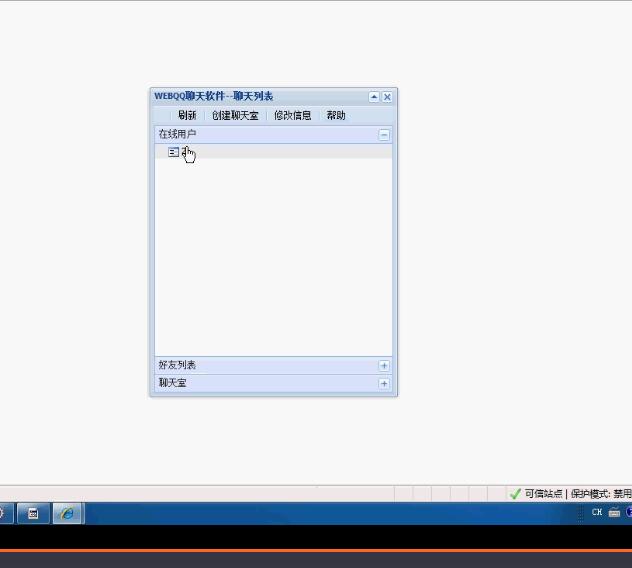Expand the 好友列表 panel plus button
Image resolution: width=632 pixels, height=568 pixels.
tap(384, 365)
